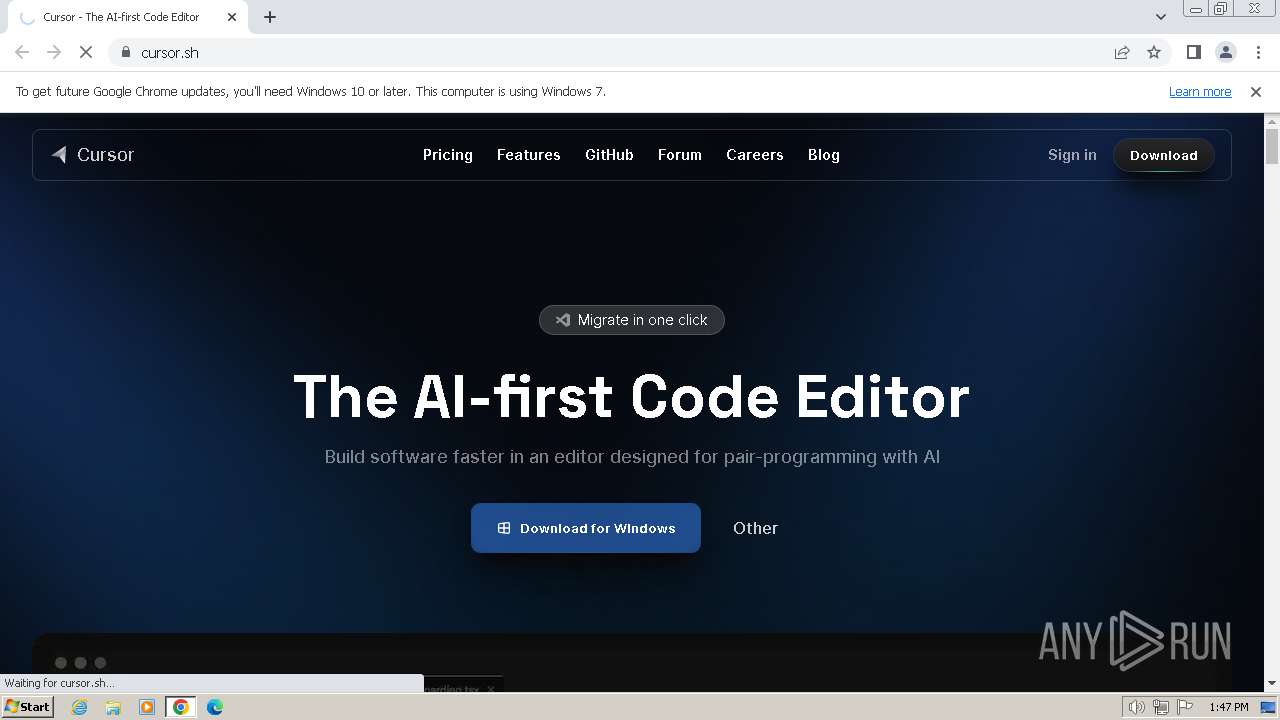Click the Windows logo on the download button
Viewport: 1280px width, 720px height.
coord(504,528)
